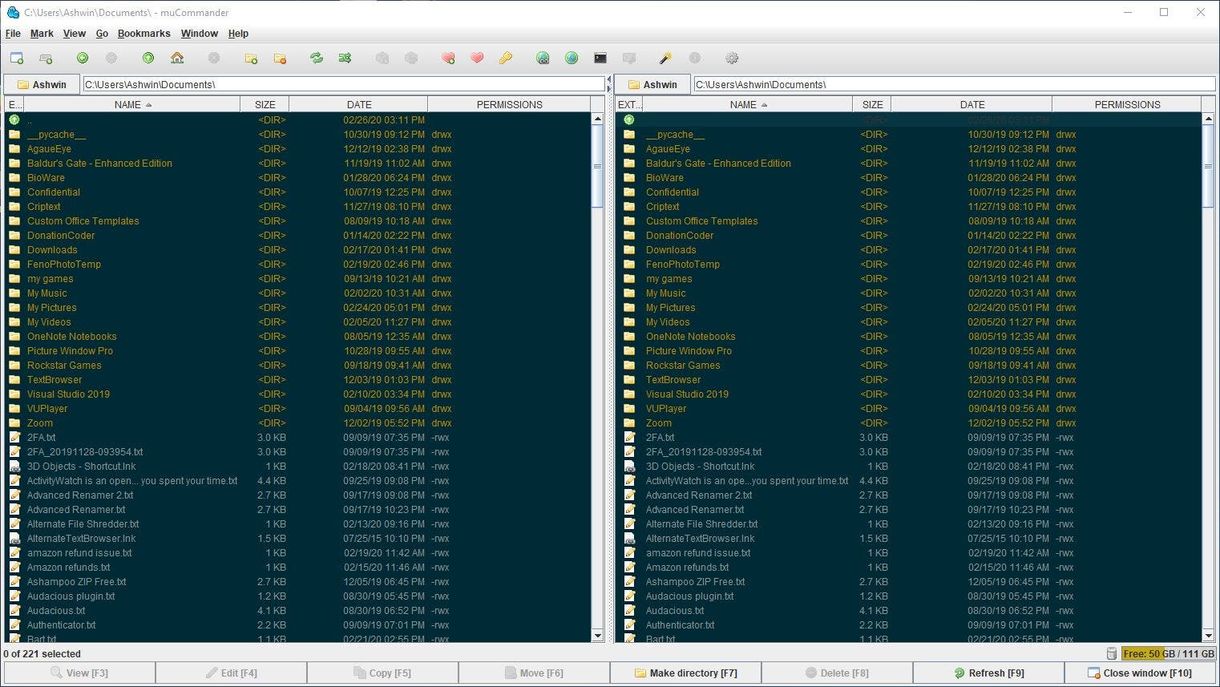Sort left panel by SIZE column

point(265,104)
